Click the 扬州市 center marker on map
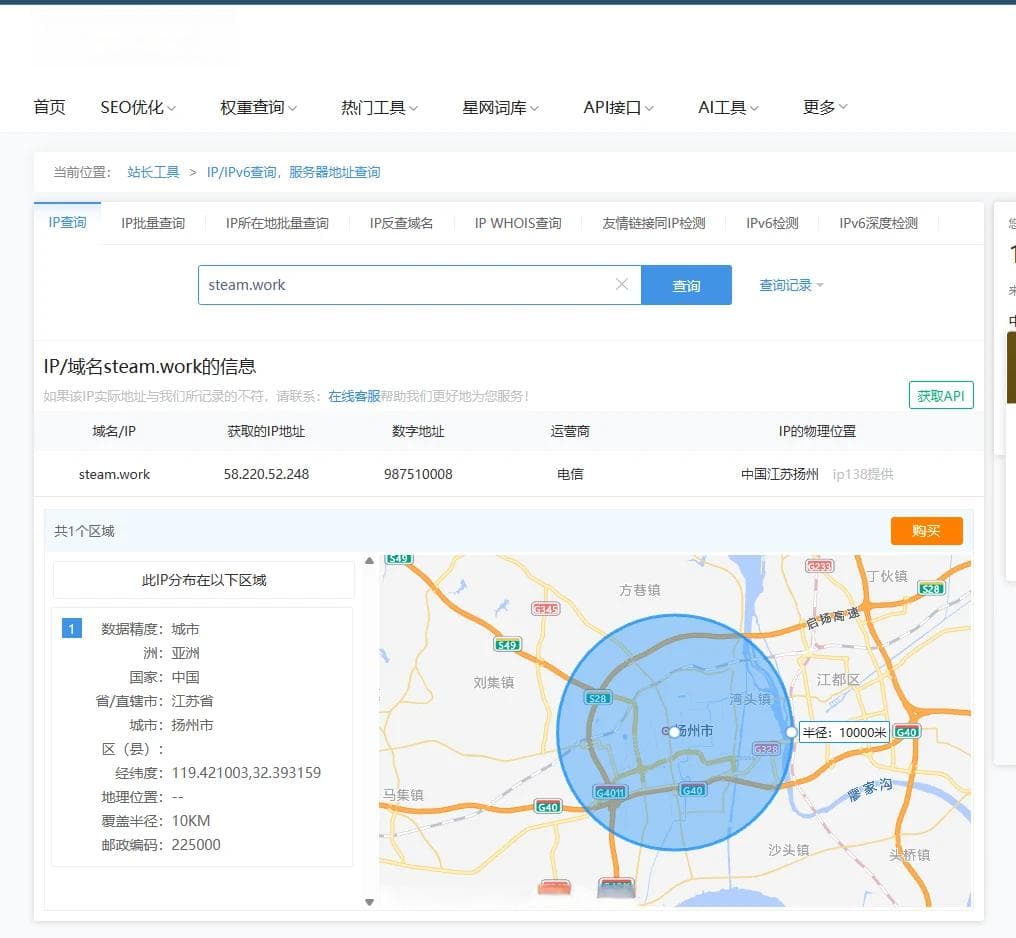Viewport: 1016px width, 938px height. point(674,731)
